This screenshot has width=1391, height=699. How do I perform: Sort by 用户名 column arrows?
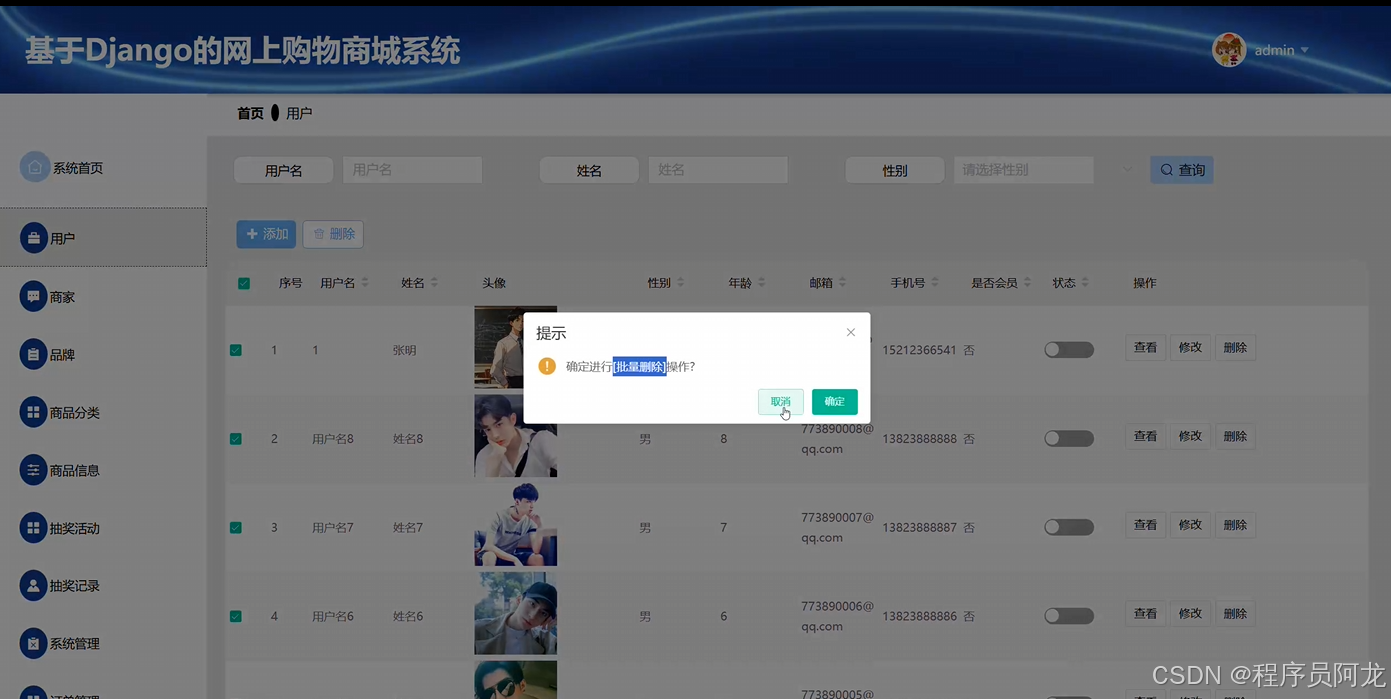point(365,283)
